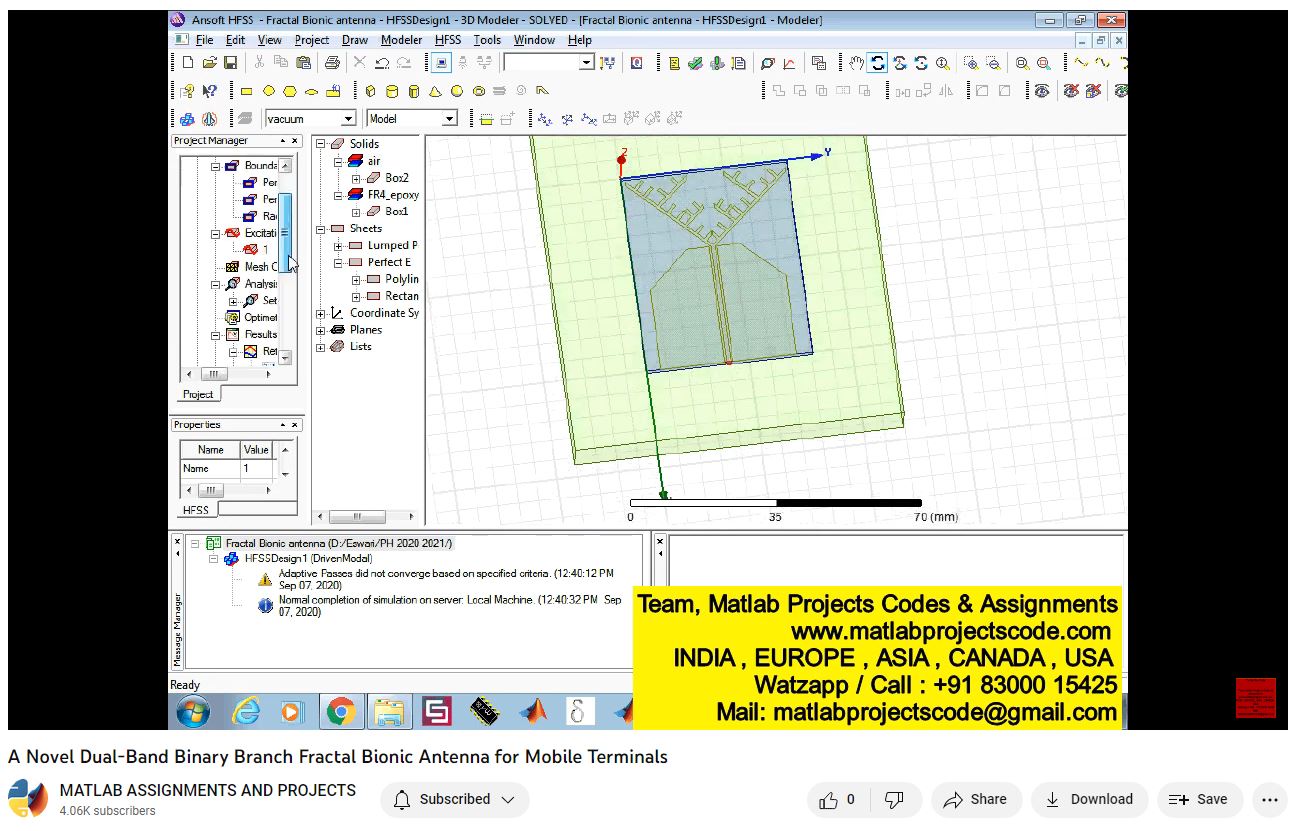Select the Pan (hand) view tool

[856, 63]
